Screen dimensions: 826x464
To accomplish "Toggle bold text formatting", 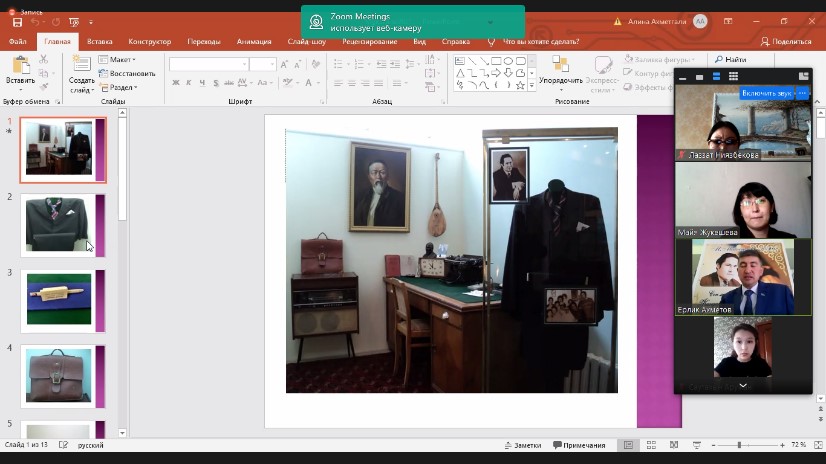I will pos(175,84).
